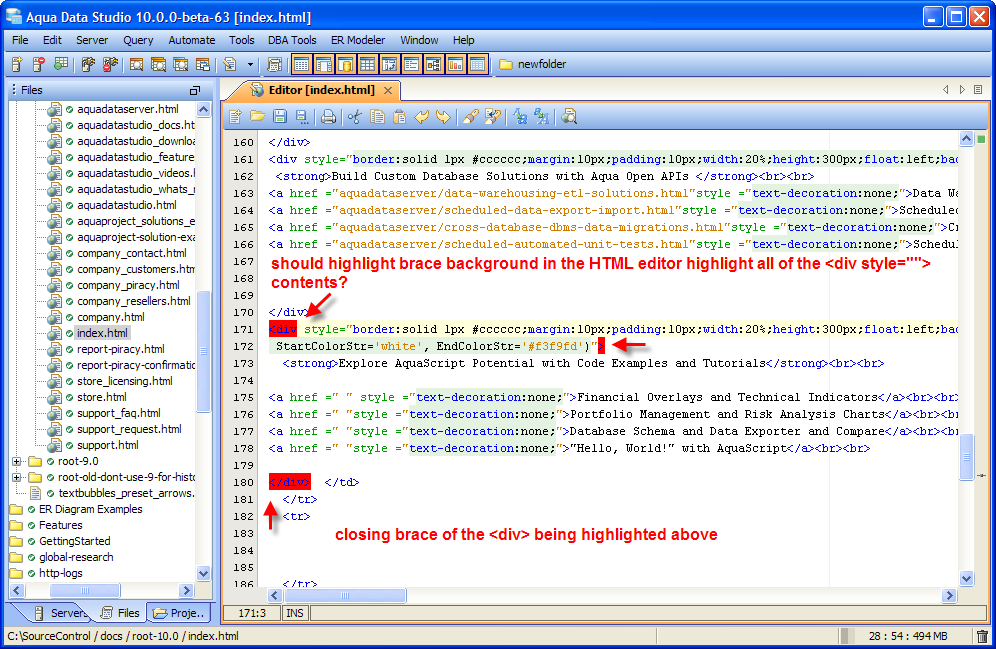996x649 pixels.
Task: Click the highlighter icon with blue arrow
Action: [492, 117]
